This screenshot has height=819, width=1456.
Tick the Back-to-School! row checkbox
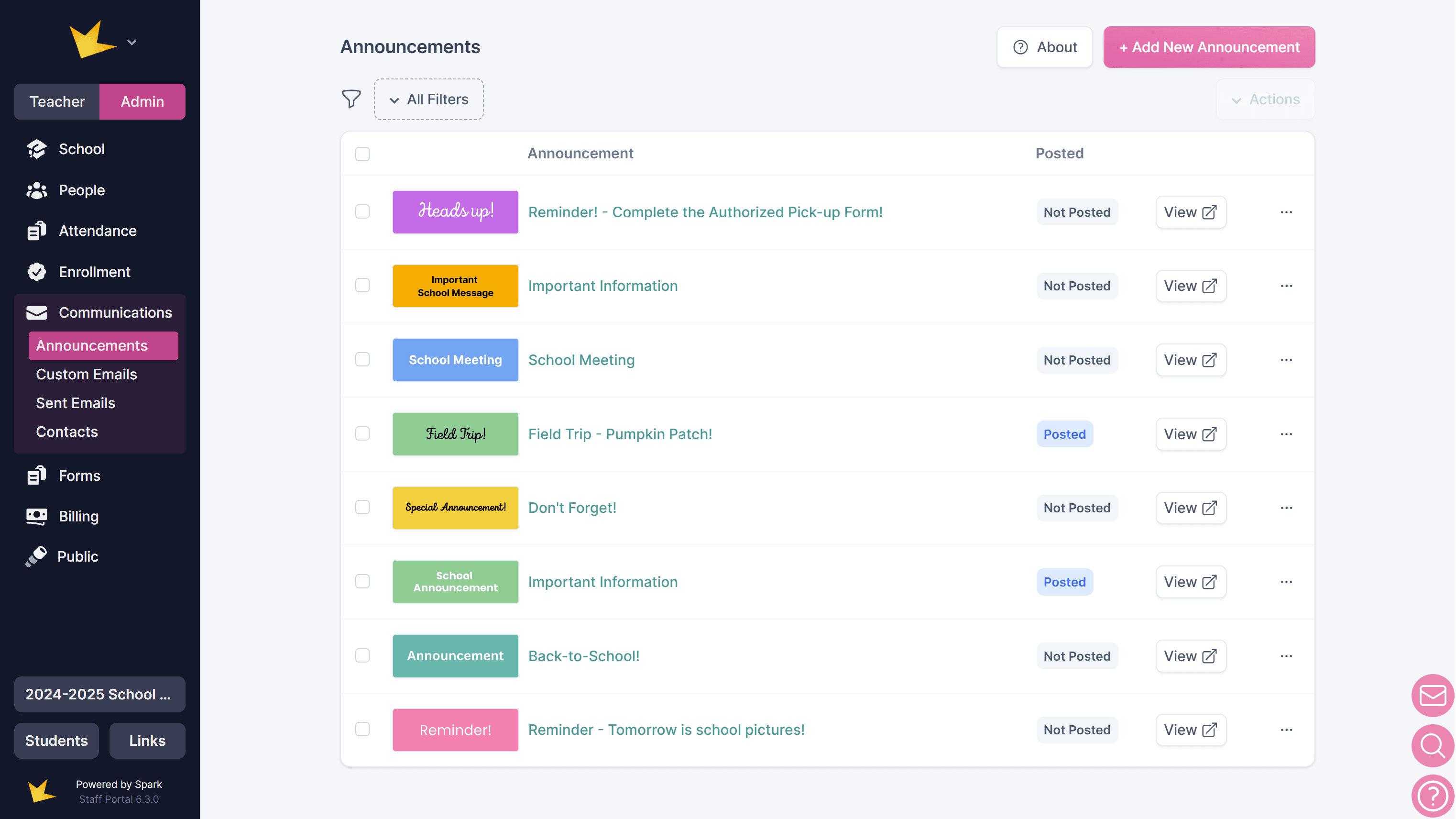tap(362, 655)
